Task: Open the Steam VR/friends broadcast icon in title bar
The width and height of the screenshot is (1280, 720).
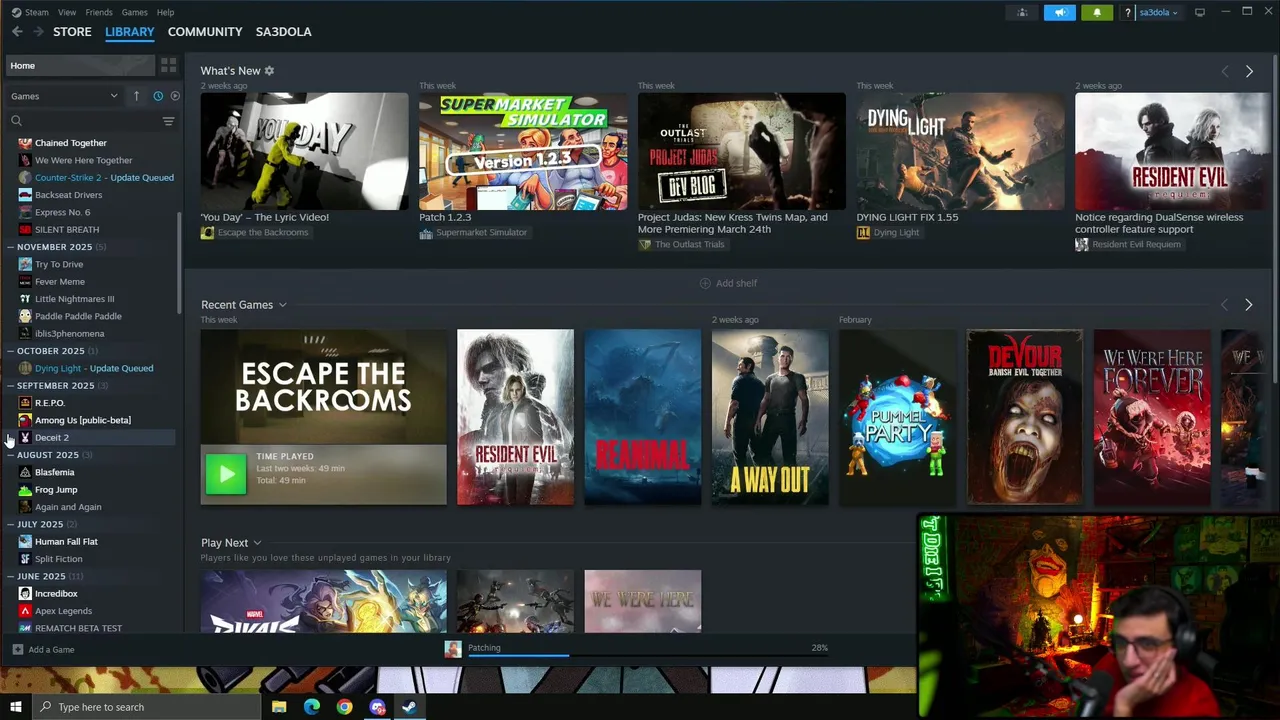Action: click(1022, 12)
